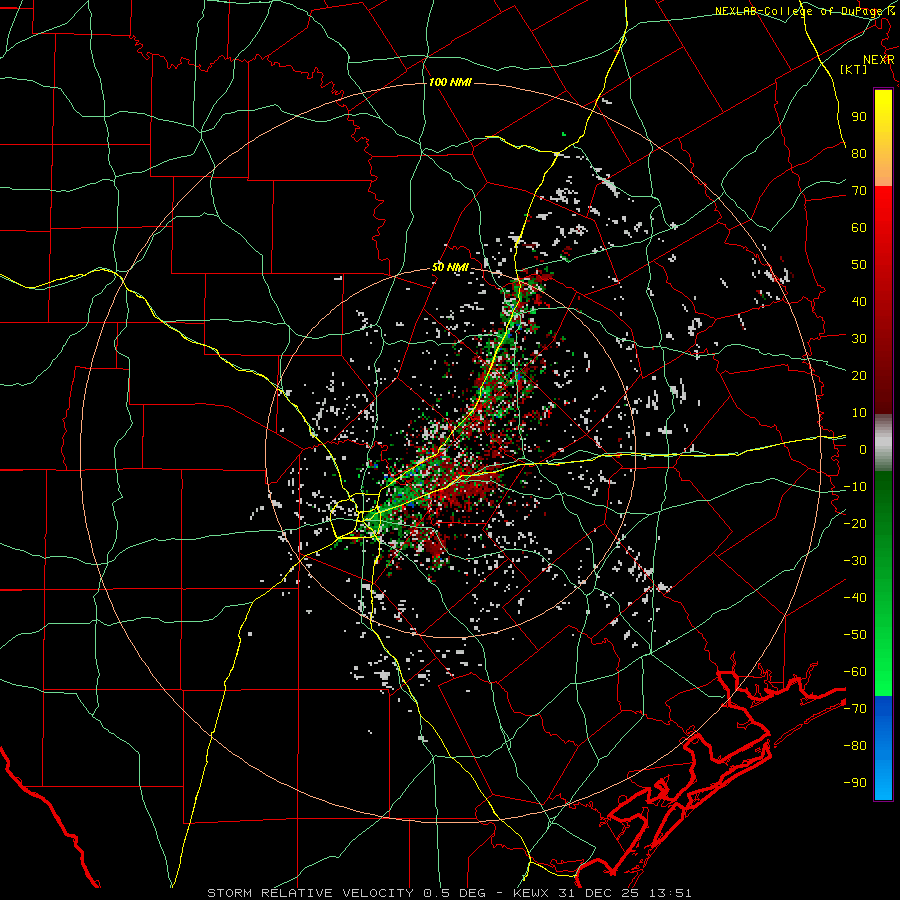Select the "90" value on the velocity scale
The height and width of the screenshot is (900, 900).
click(x=859, y=117)
